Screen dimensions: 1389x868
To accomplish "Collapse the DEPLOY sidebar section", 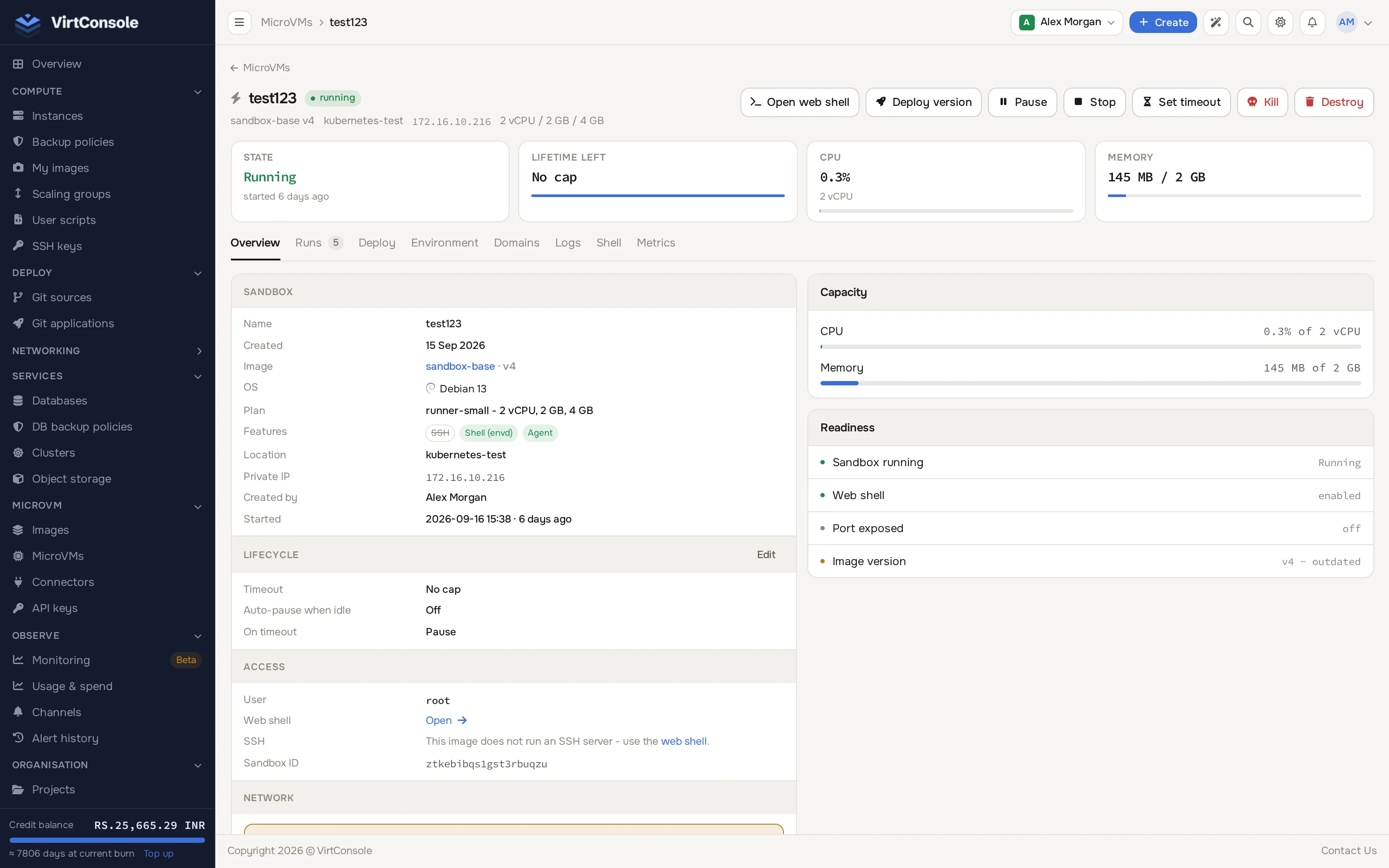I will (x=107, y=273).
